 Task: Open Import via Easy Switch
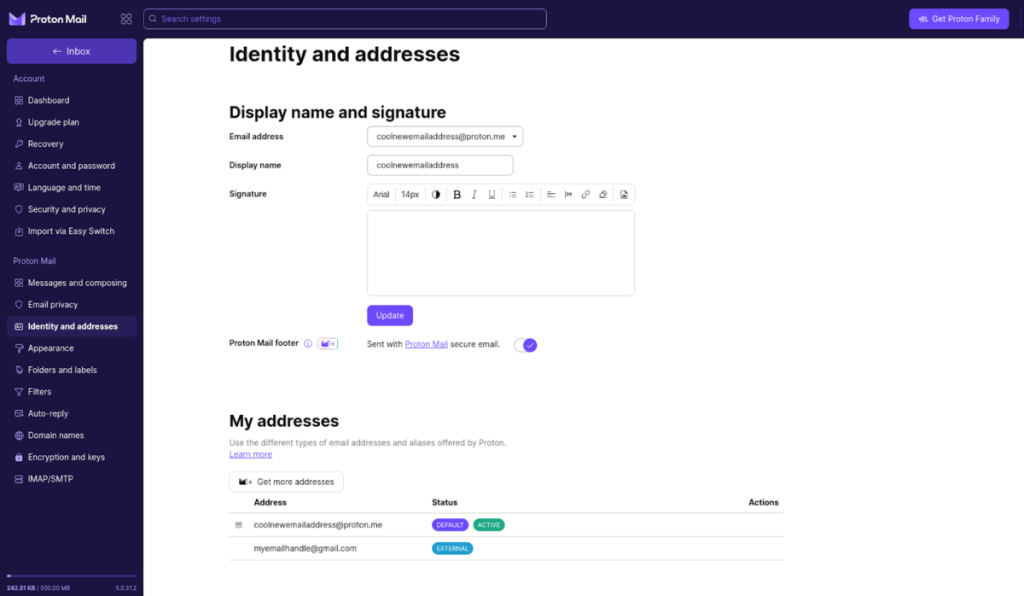click(x=71, y=231)
